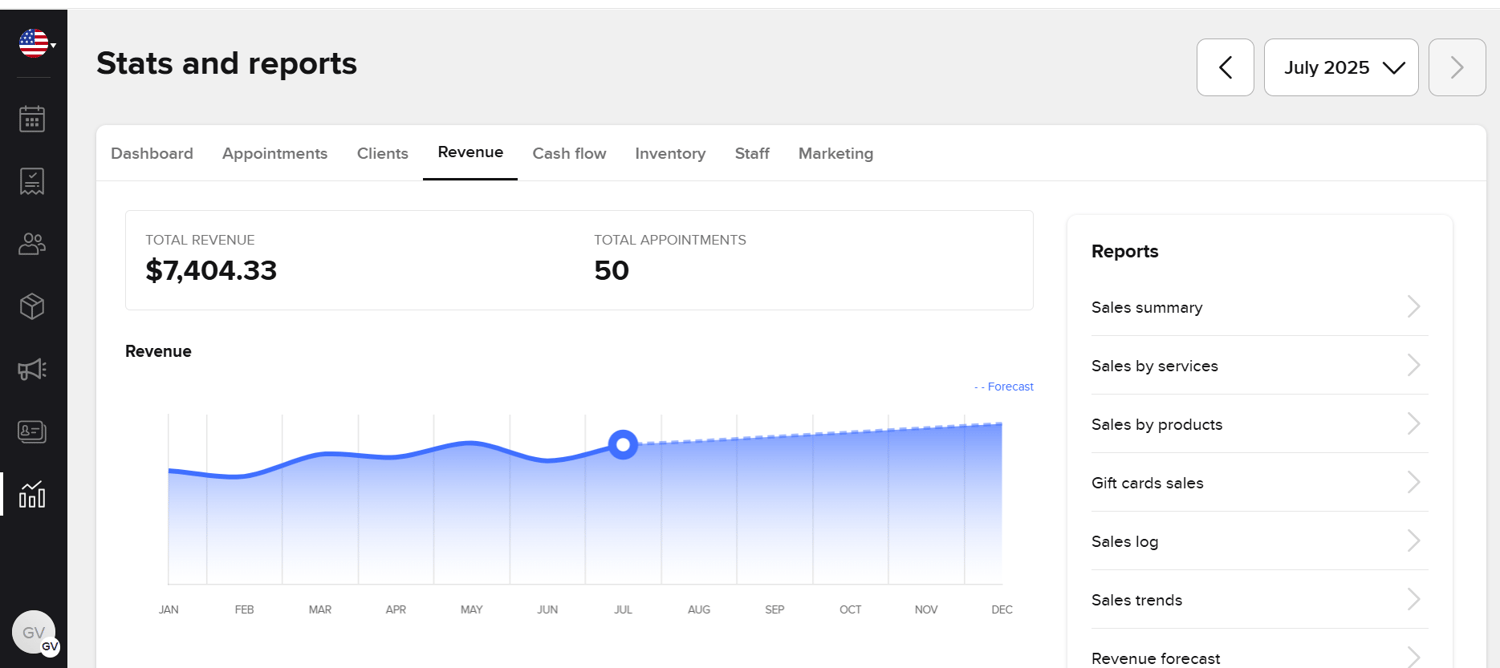Open the ID card icon in sidebar
The height and width of the screenshot is (668, 1500).
tap(32, 432)
